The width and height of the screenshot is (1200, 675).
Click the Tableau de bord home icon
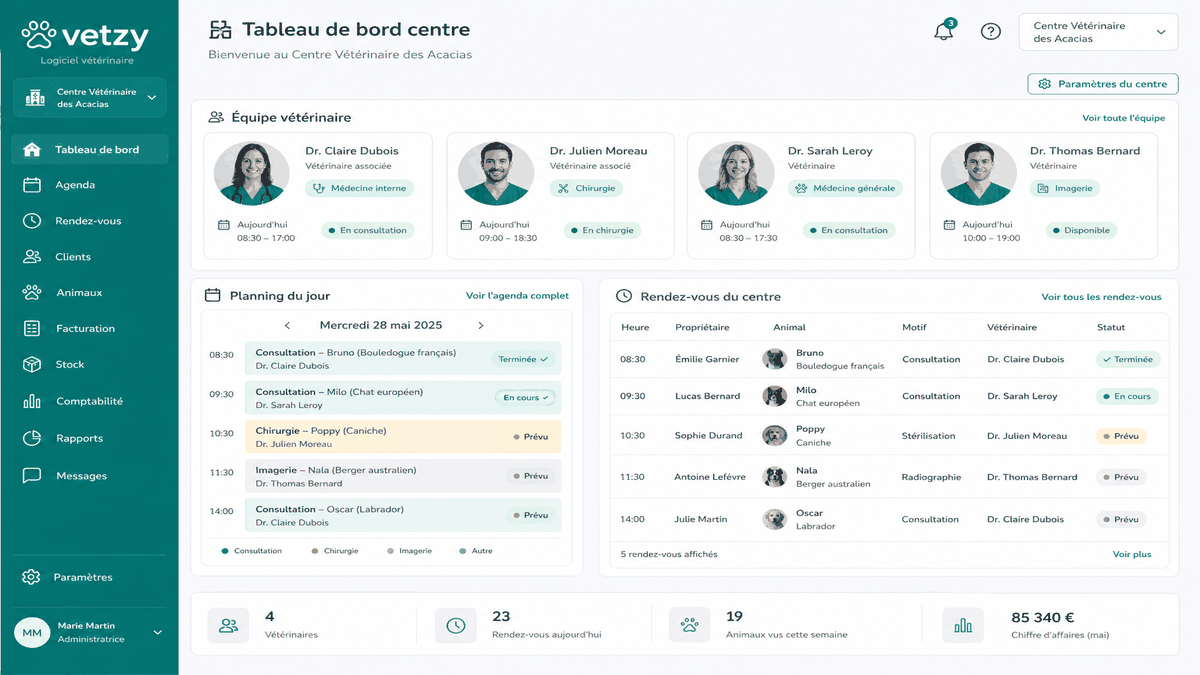point(32,150)
